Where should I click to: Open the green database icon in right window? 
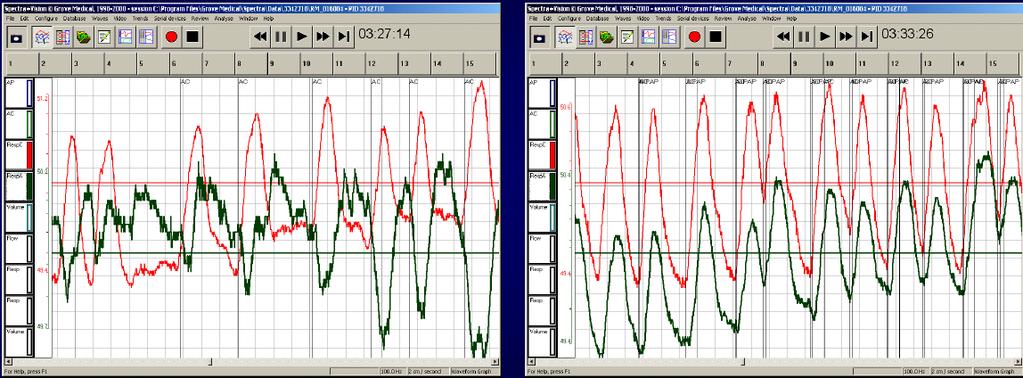click(x=607, y=37)
